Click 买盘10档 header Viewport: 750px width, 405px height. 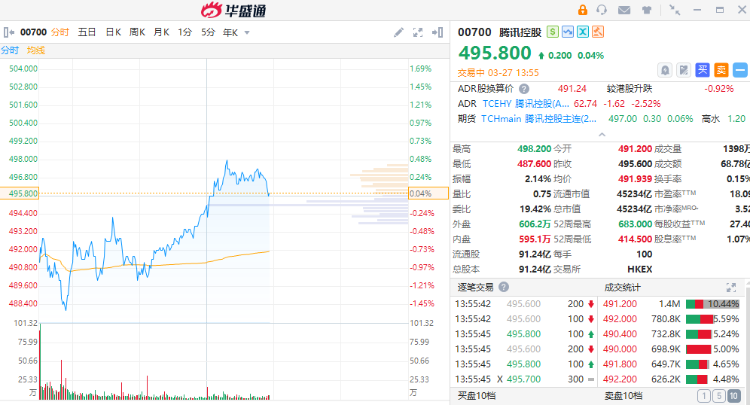point(476,396)
